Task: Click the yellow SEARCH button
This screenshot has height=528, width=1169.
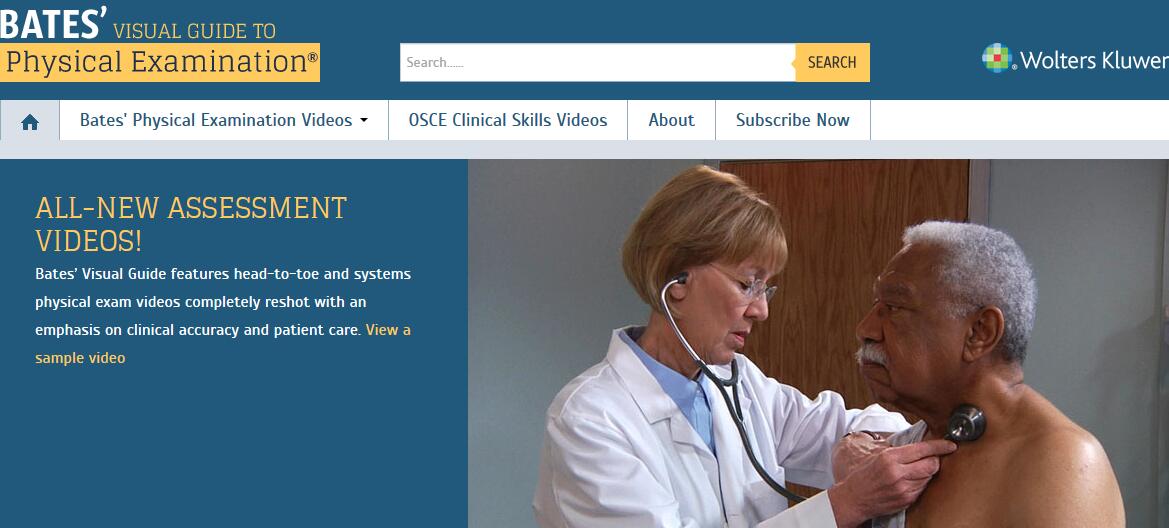Action: tap(832, 63)
